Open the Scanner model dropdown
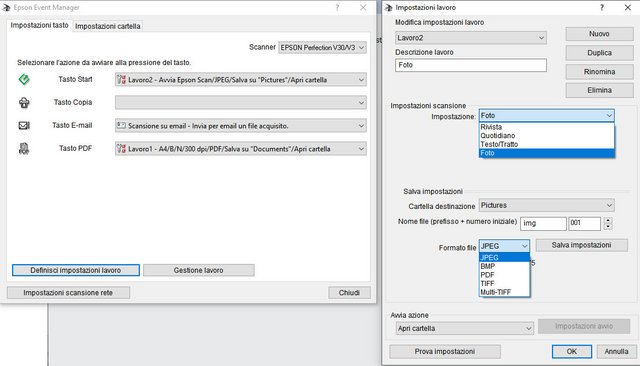This screenshot has height=366, width=640. [x=322, y=47]
